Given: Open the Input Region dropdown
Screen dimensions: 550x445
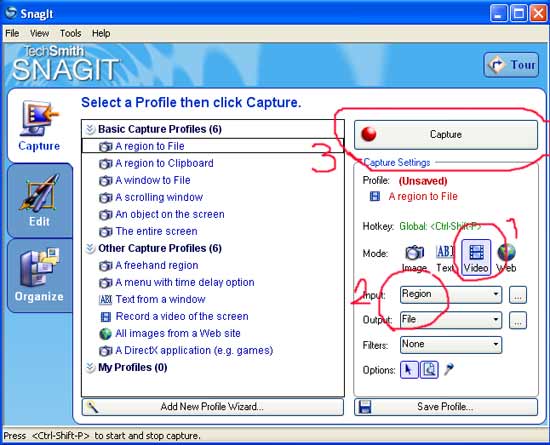Looking at the screenshot, I should click(451, 295).
